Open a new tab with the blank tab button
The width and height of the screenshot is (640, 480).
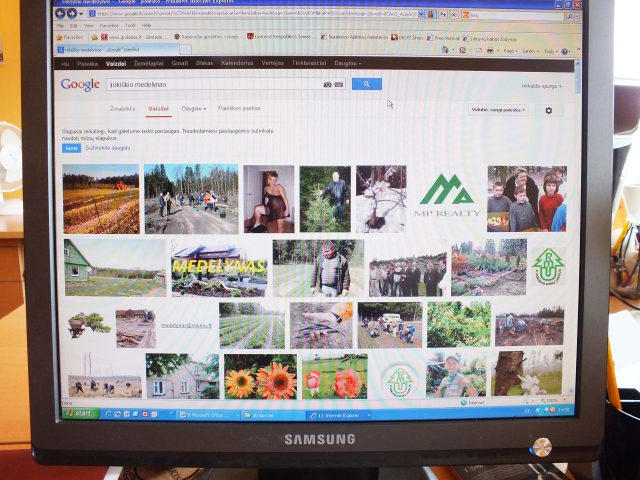pyautogui.click(x=185, y=50)
